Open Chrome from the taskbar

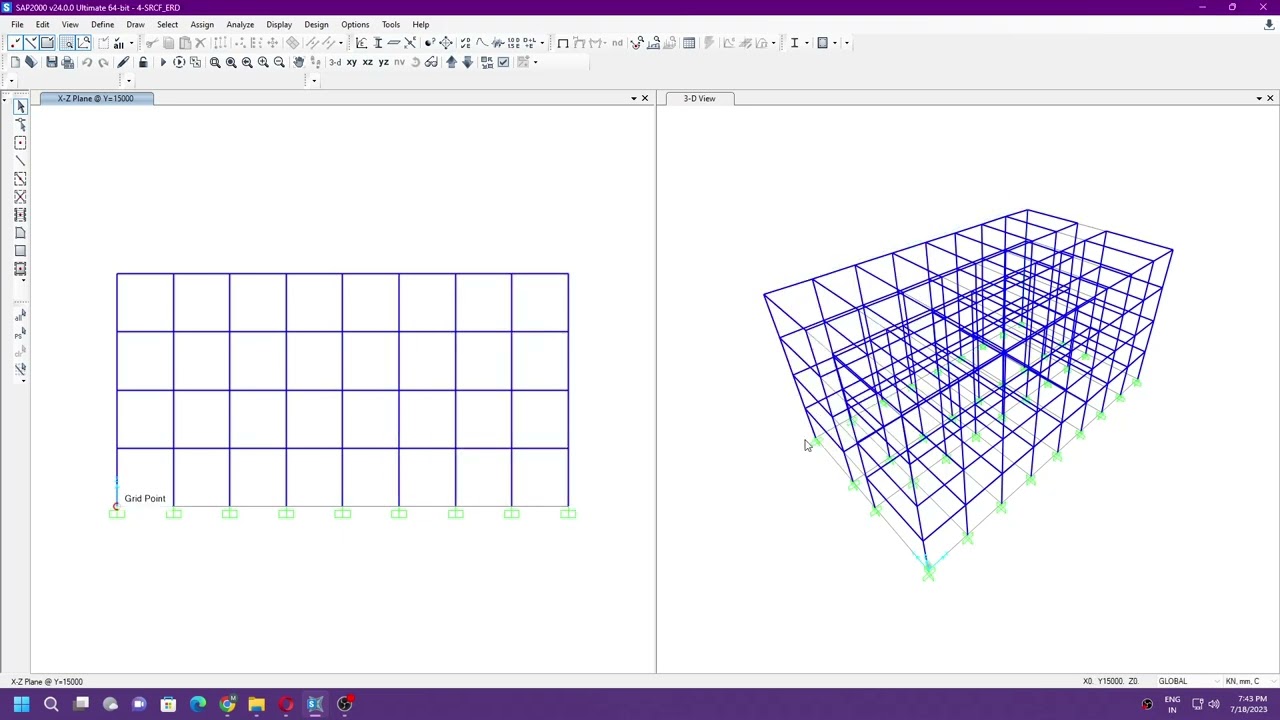click(227, 704)
